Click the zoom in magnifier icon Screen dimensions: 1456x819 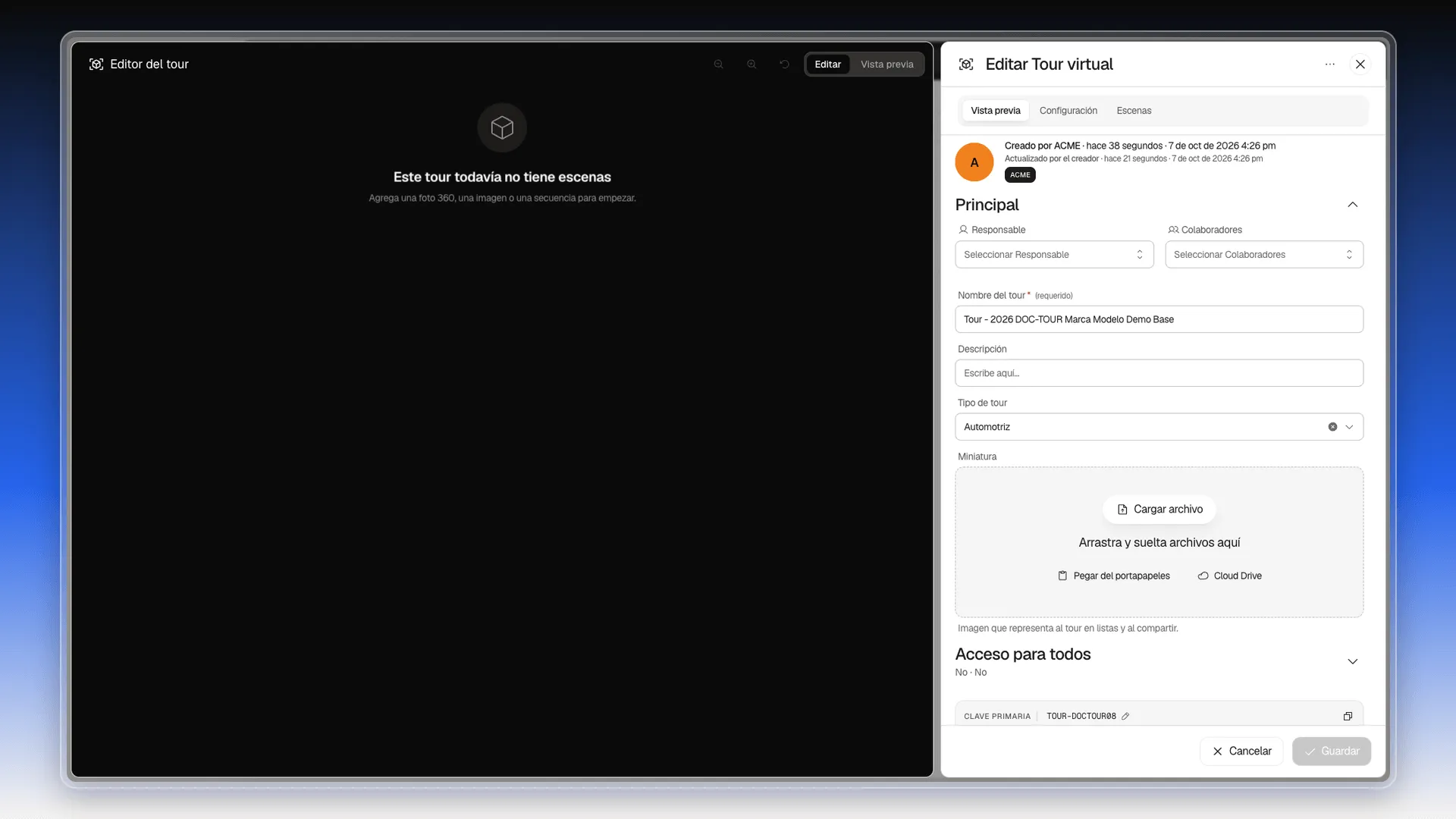click(752, 64)
